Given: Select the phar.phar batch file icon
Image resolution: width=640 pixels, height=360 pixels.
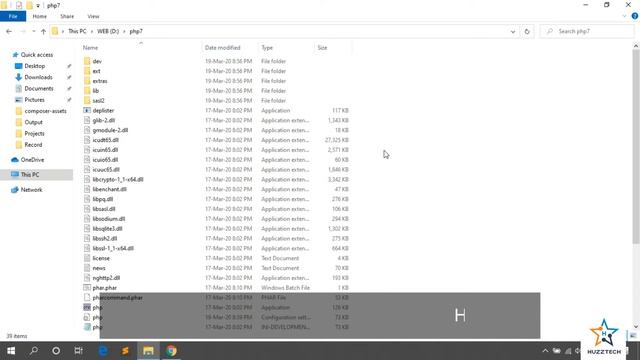Looking at the screenshot, I should [87, 288].
